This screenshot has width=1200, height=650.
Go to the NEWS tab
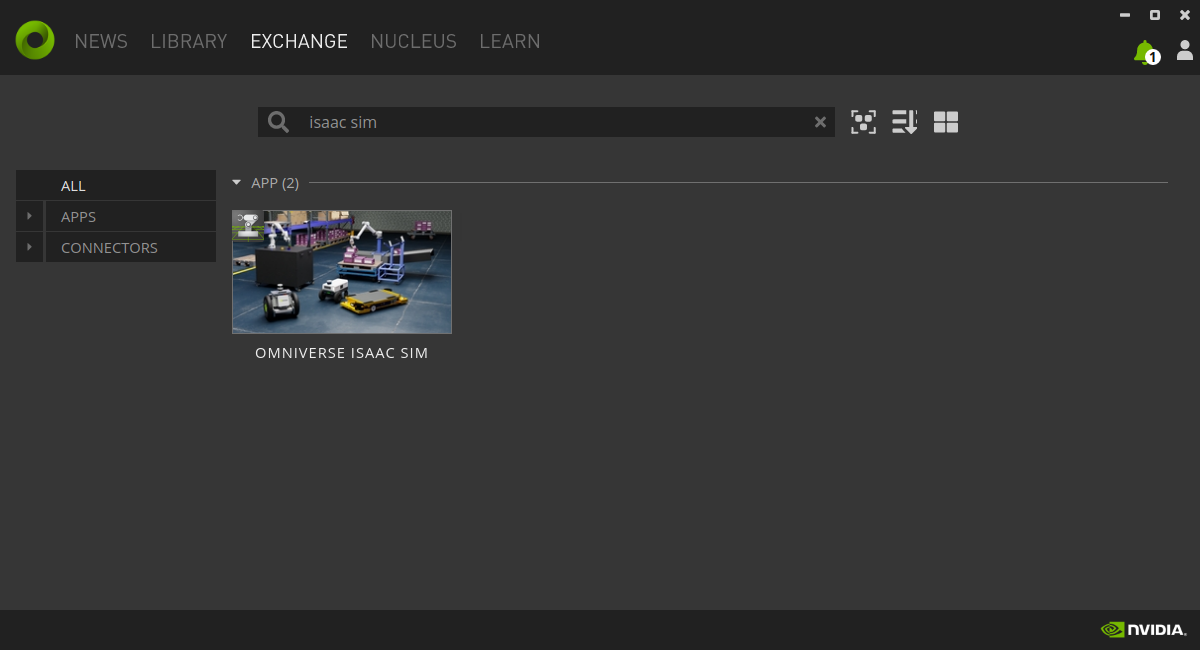(101, 41)
